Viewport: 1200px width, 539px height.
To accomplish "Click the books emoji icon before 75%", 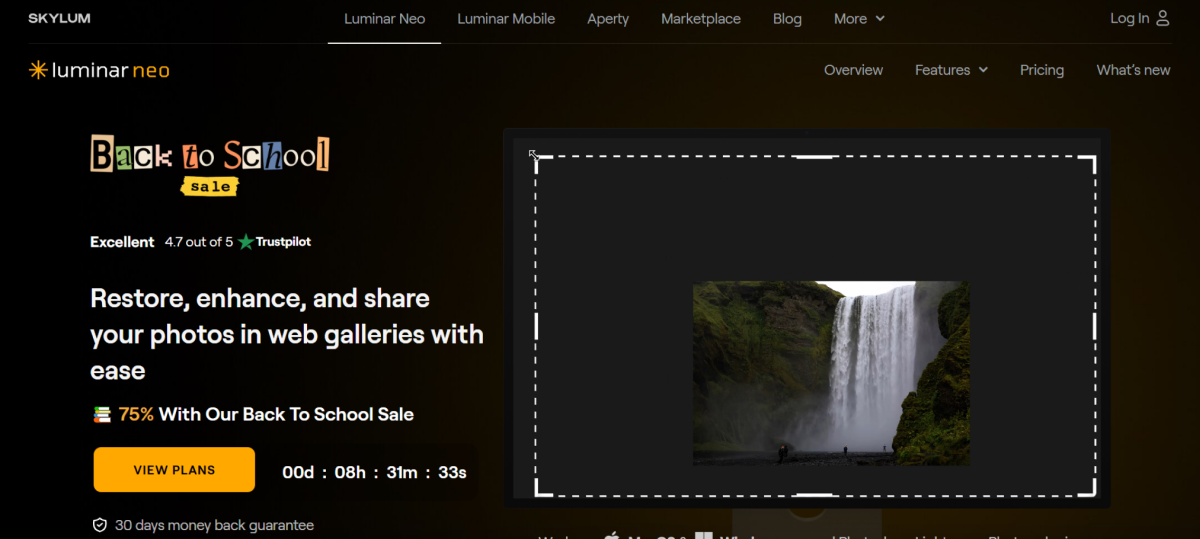I will click(x=102, y=414).
